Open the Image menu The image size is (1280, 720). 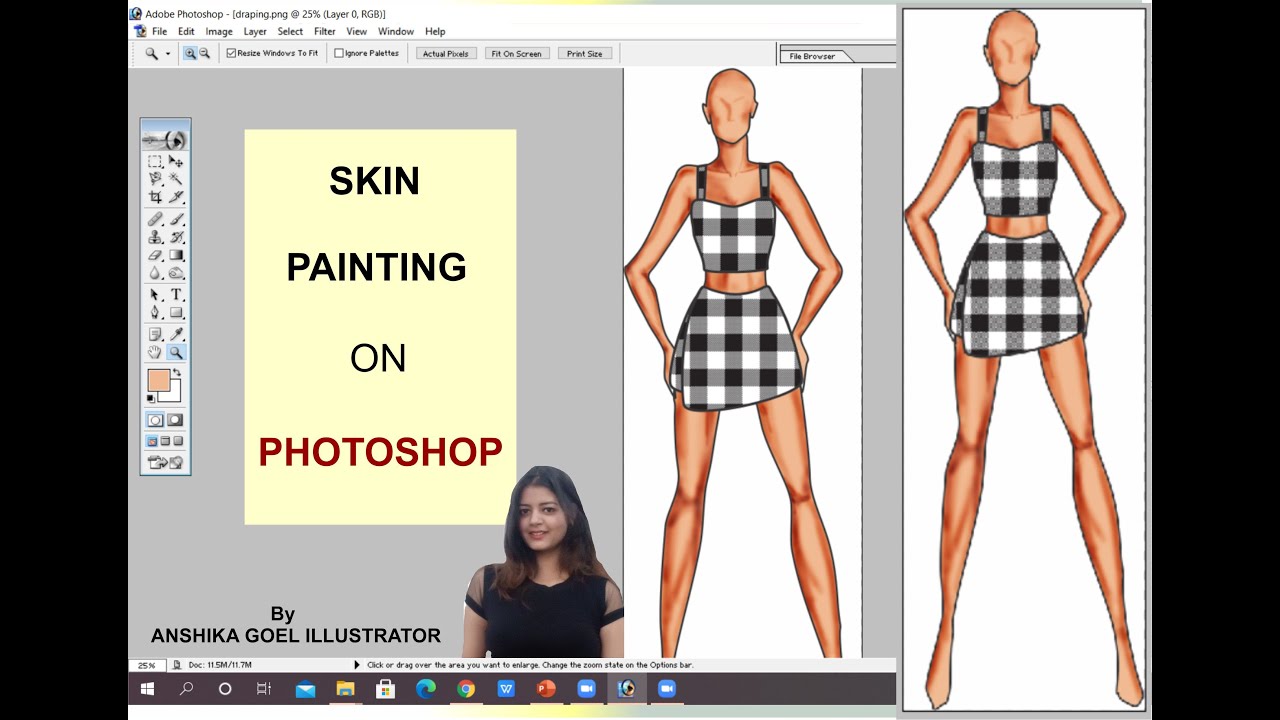219,32
